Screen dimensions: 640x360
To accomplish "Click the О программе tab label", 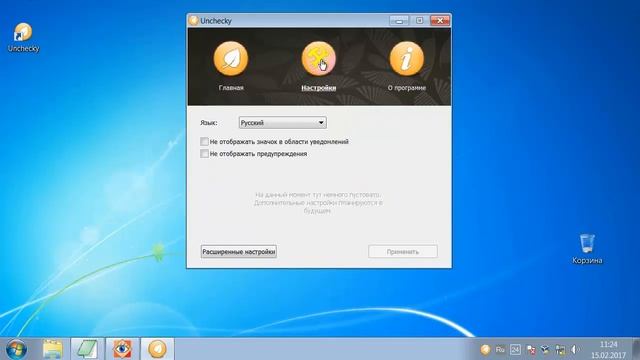I will tap(407, 88).
